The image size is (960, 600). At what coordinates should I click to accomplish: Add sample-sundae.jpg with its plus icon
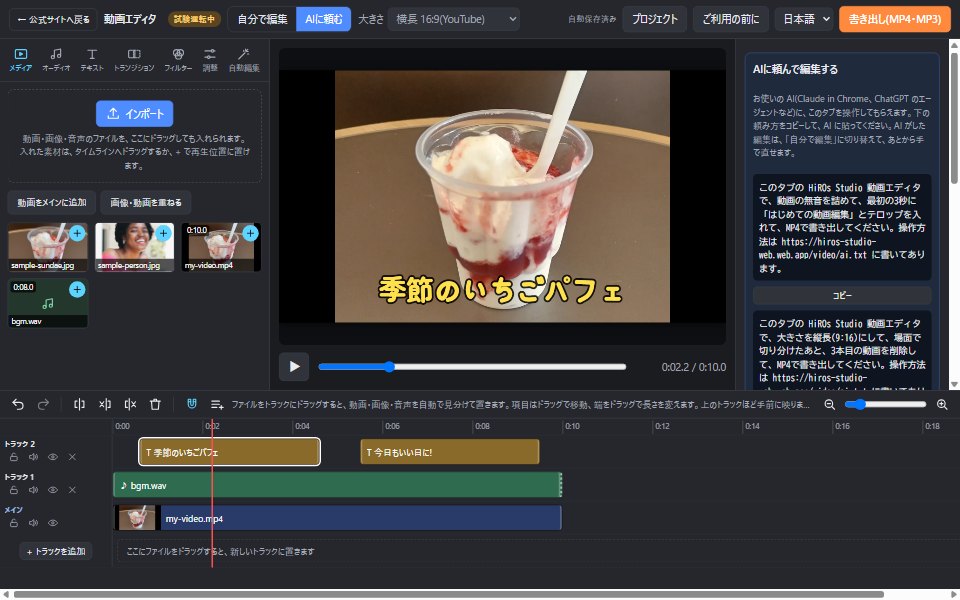click(x=77, y=233)
